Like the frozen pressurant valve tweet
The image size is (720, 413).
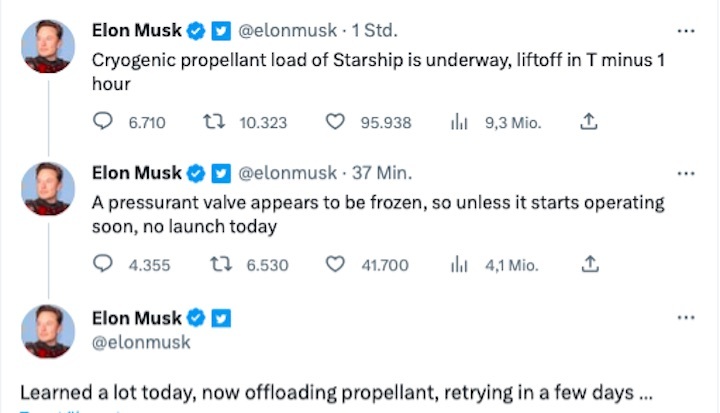(336, 265)
